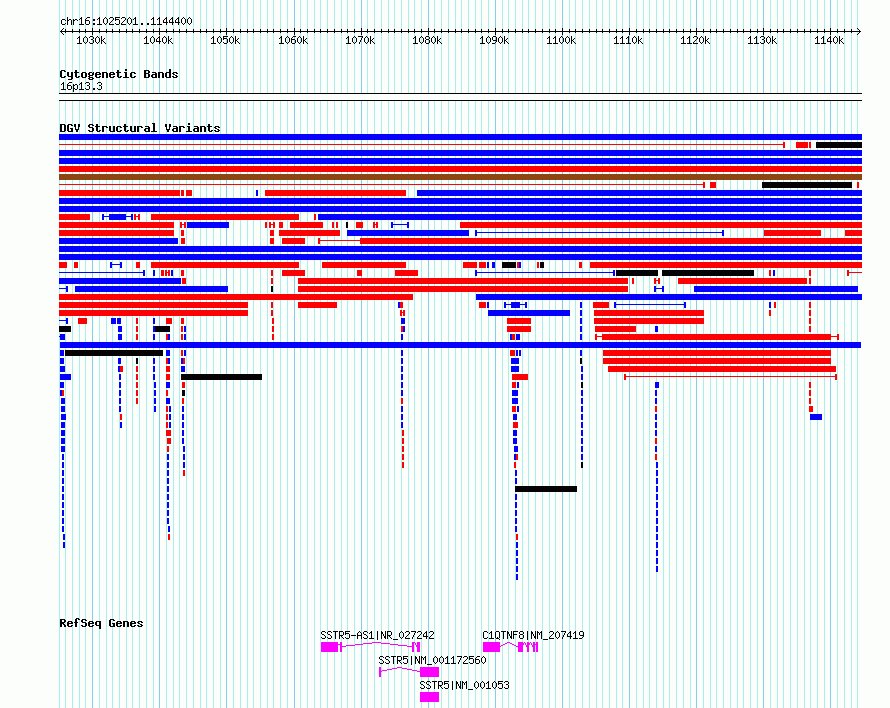Viewport: 890px width, 708px height.
Task: Click the 1140k ruler label
Action: [x=829, y=40]
